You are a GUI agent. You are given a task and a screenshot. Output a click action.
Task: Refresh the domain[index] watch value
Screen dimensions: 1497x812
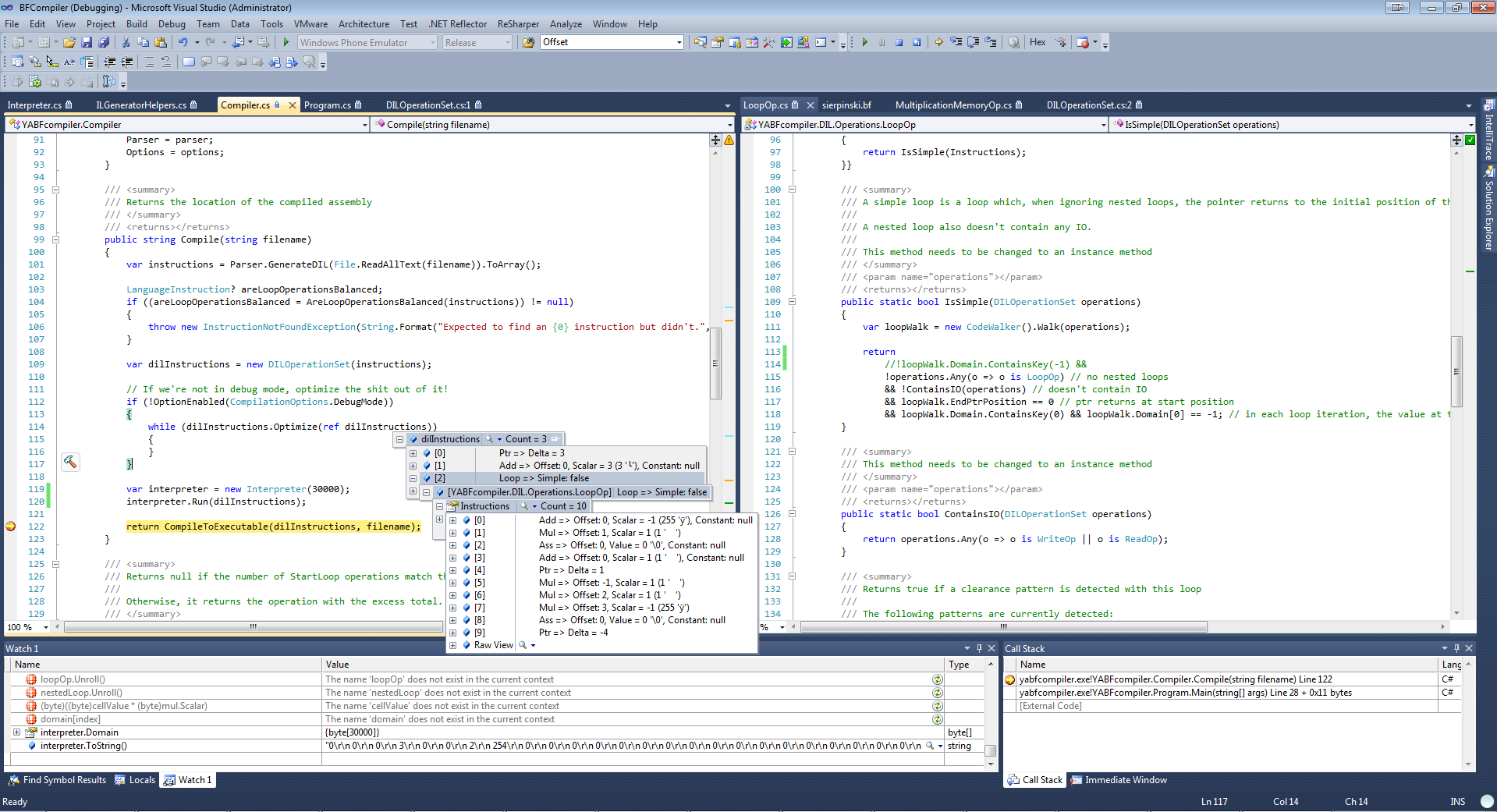pos(938,719)
